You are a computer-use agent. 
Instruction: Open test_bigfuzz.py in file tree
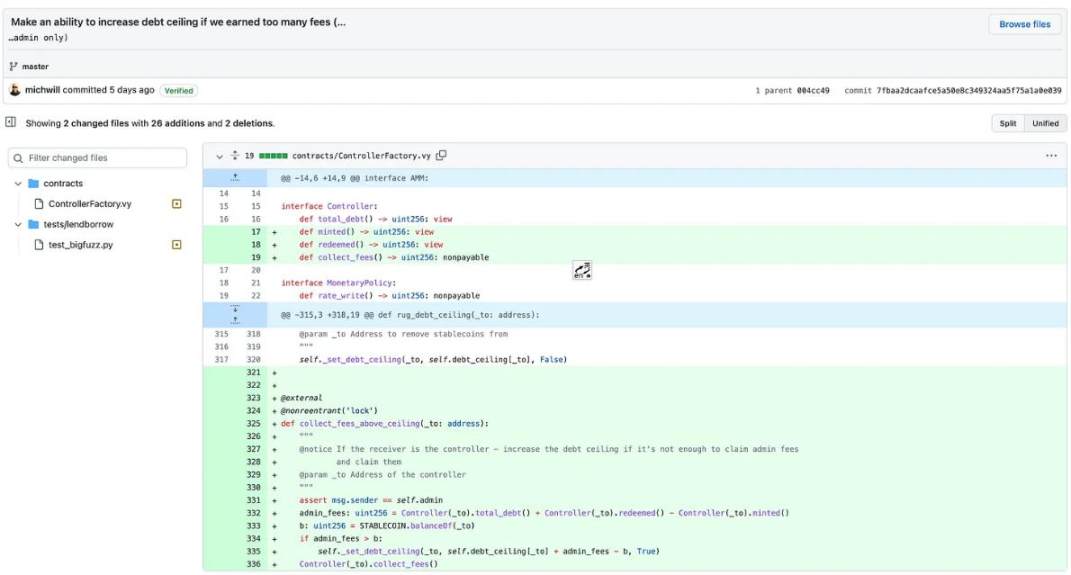click(80, 244)
